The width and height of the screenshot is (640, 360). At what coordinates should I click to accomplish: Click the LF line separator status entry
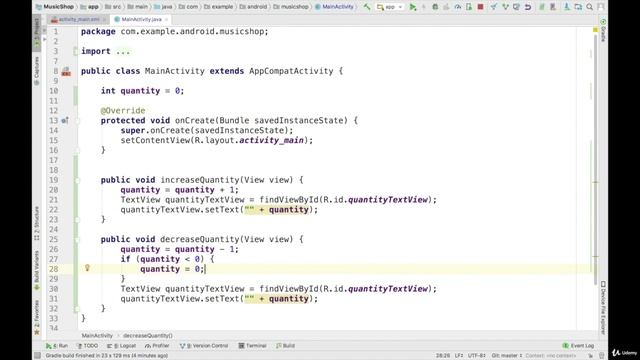click(459, 356)
